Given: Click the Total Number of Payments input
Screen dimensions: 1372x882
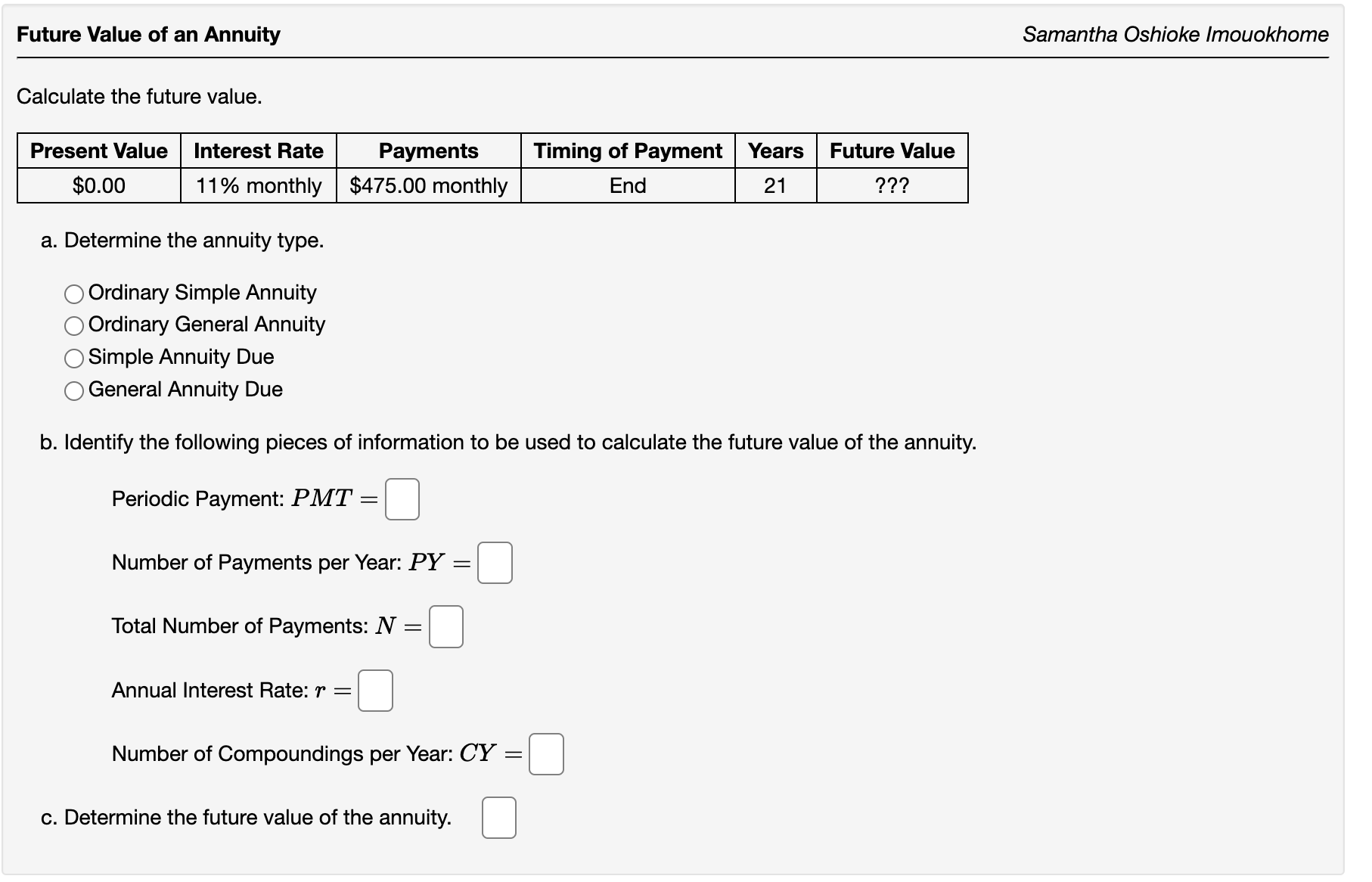Looking at the screenshot, I should [446, 627].
